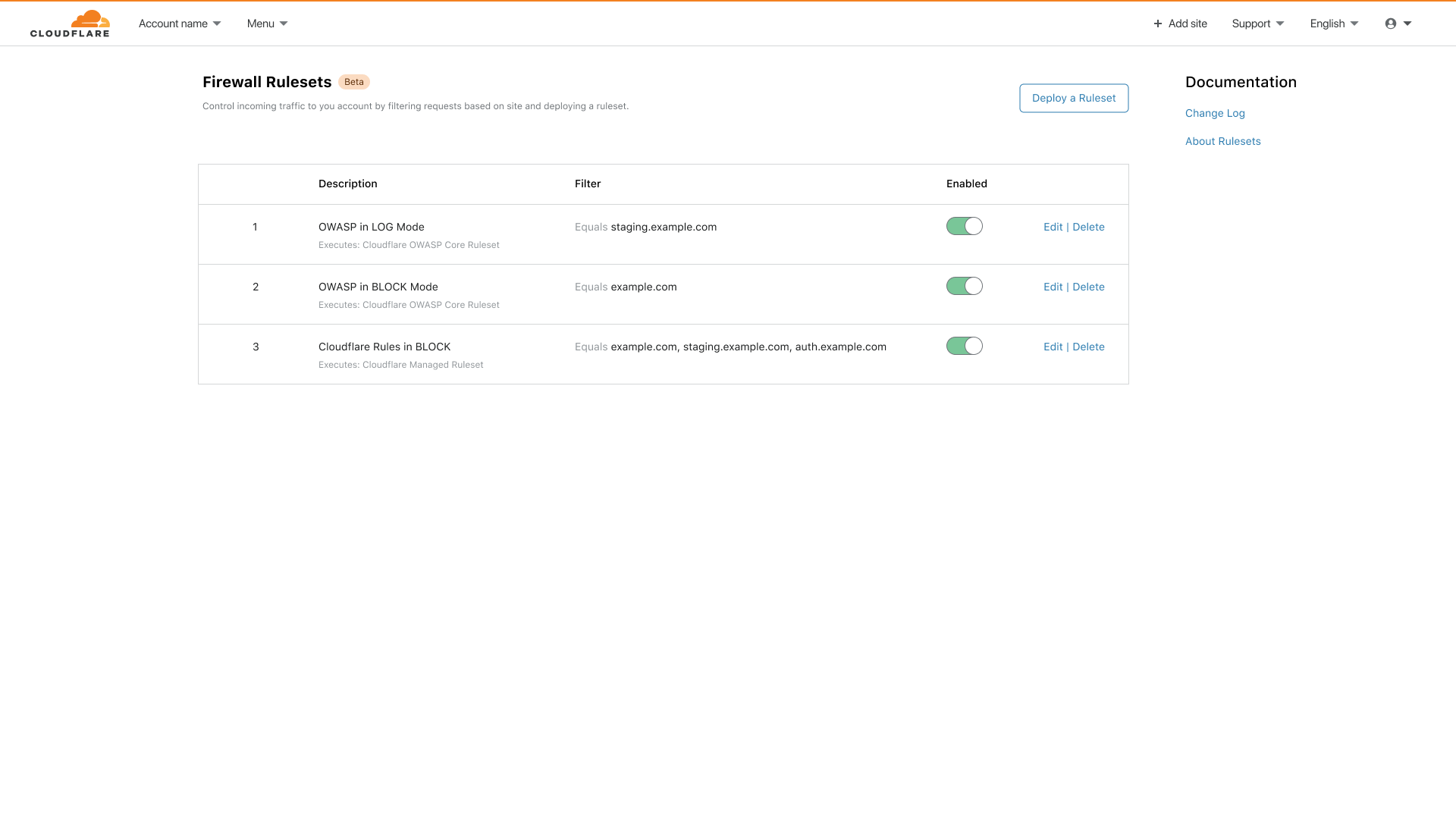Click the user account profile icon
The height and width of the screenshot is (819, 1456).
[x=1391, y=23]
